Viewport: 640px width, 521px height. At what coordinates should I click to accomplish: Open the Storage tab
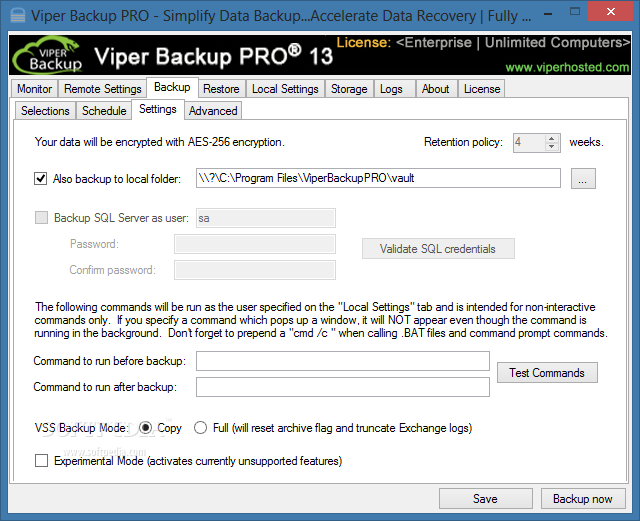[349, 89]
